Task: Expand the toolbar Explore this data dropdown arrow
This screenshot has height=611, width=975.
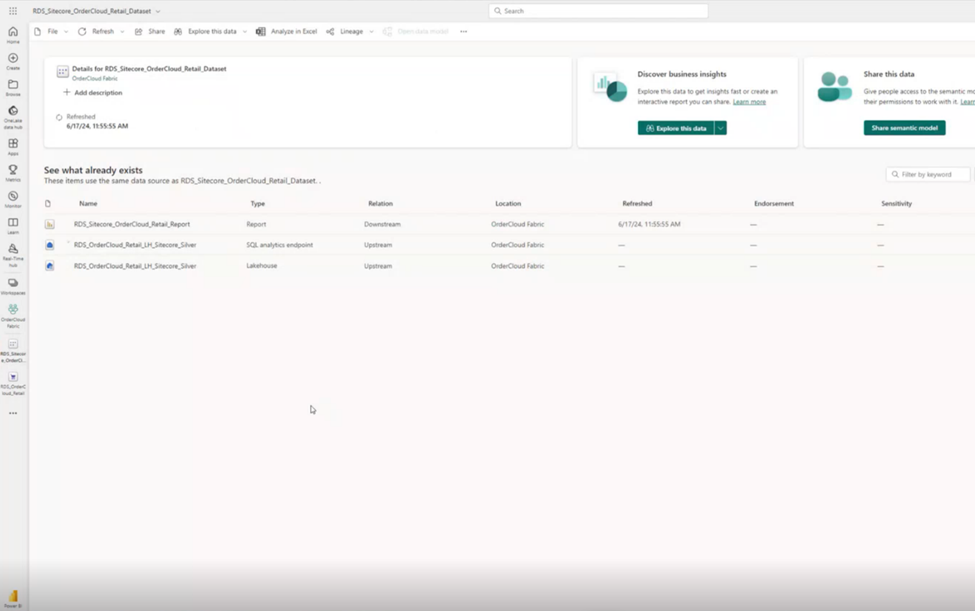Action: coord(244,32)
